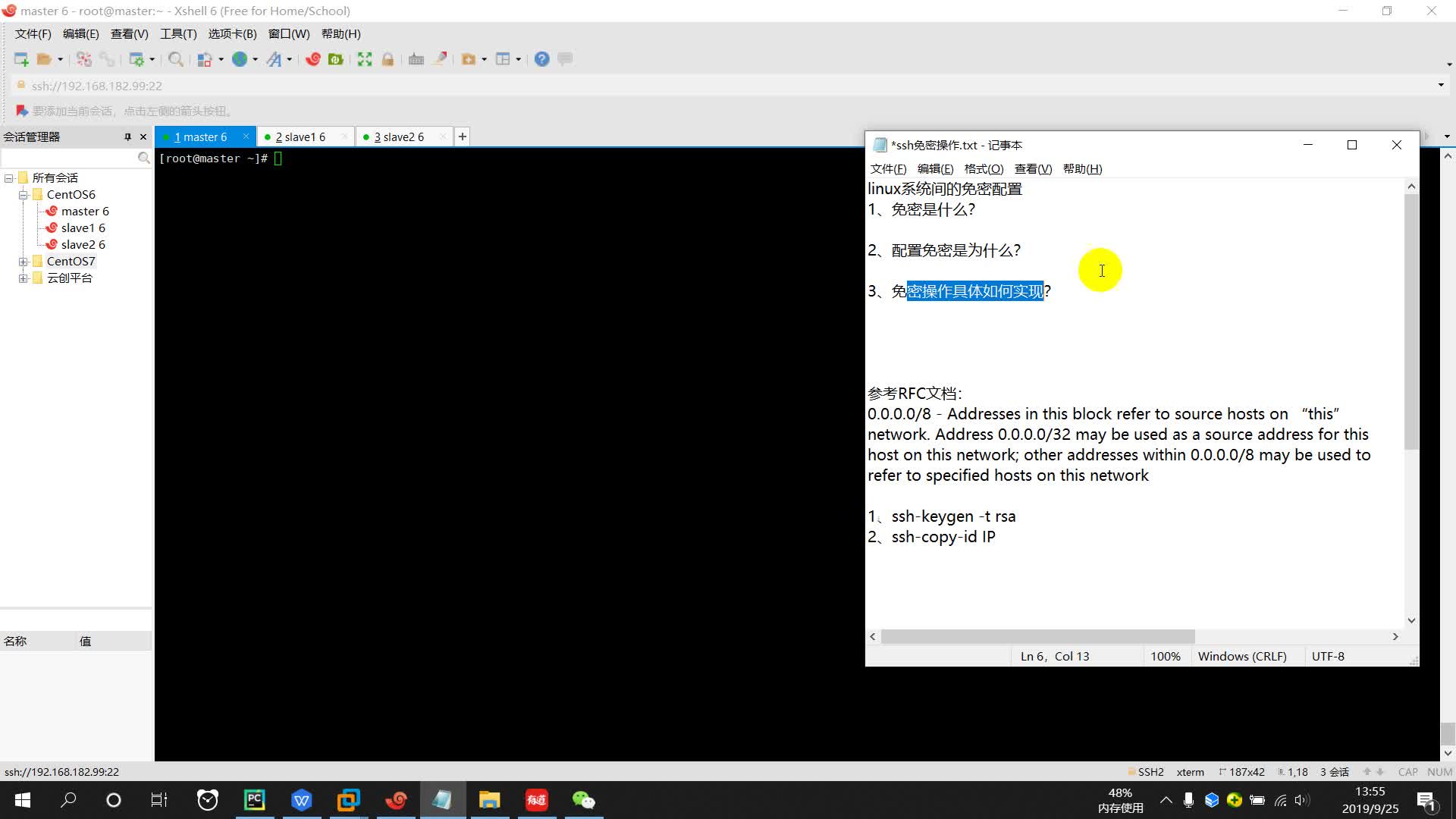Expand the CentOS7 folder

click(x=24, y=262)
